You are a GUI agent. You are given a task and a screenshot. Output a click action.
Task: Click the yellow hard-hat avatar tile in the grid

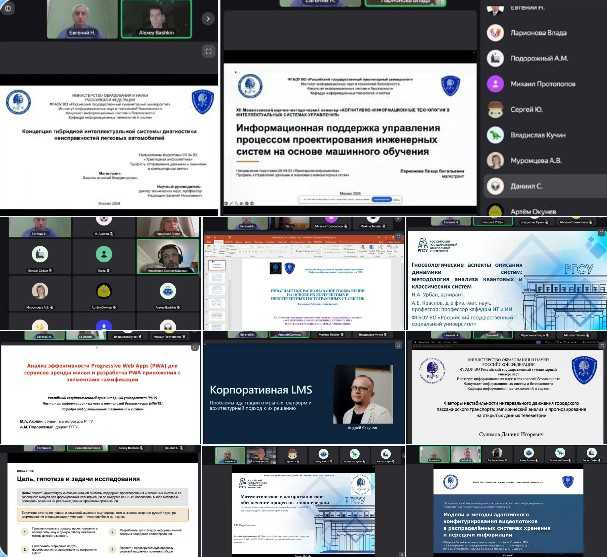[104, 293]
